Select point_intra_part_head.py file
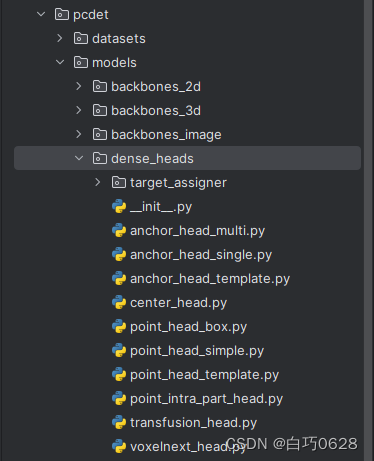 coord(206,399)
